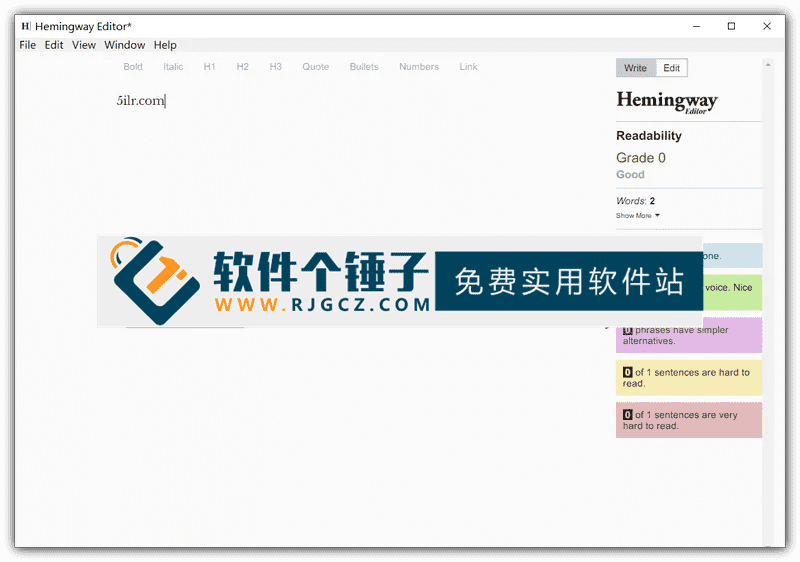Insert a Link
800x562 pixels.
468,67
